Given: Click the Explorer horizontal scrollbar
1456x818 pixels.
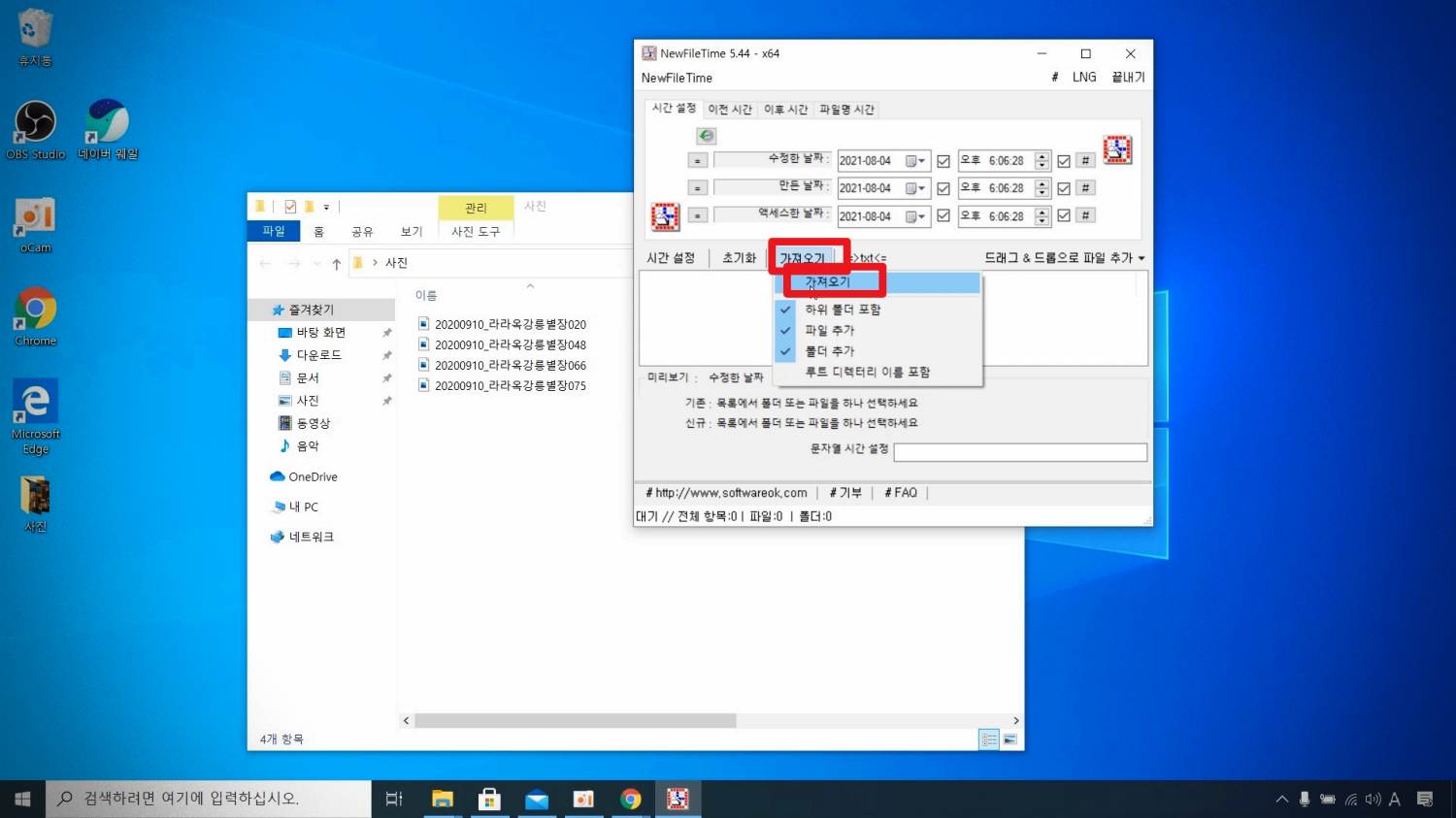Looking at the screenshot, I should (576, 721).
